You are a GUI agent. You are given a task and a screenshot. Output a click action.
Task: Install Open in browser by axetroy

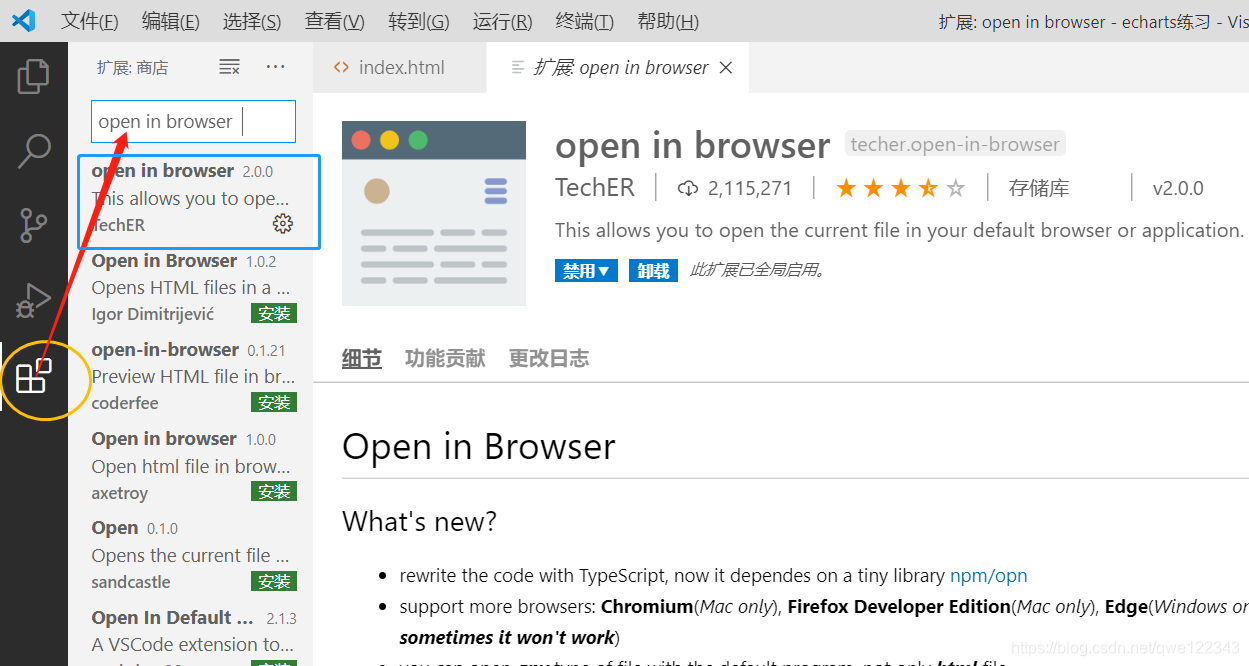[x=273, y=492]
